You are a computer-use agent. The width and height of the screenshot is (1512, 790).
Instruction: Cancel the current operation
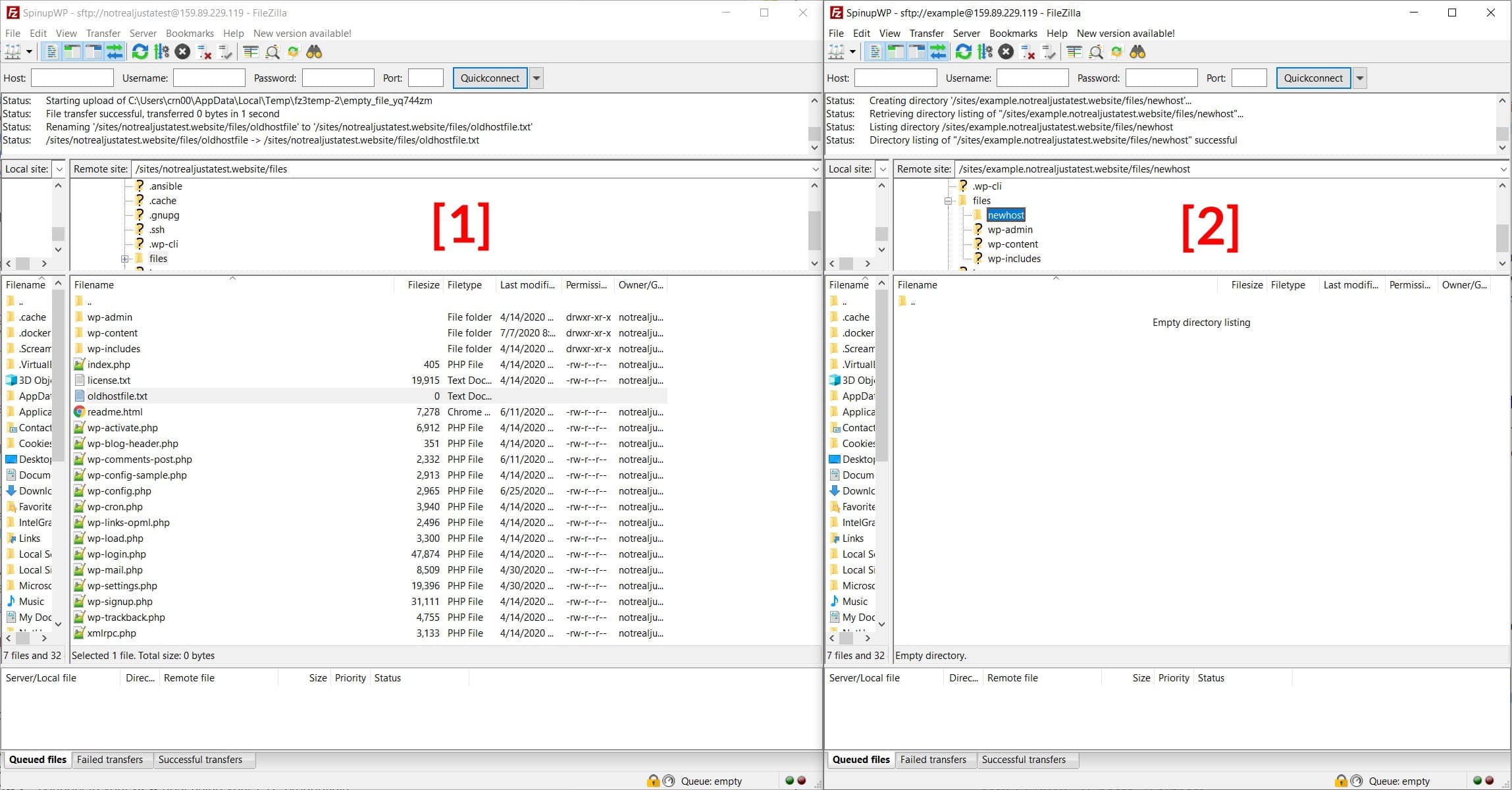183,51
